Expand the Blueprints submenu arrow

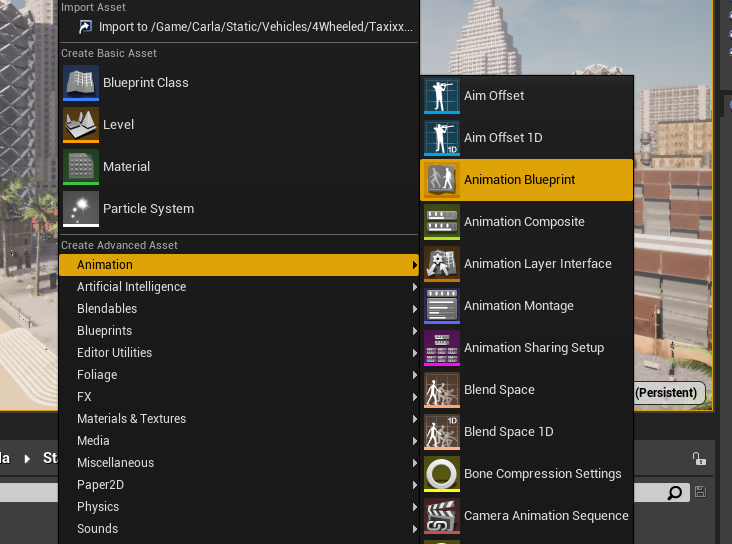point(415,331)
